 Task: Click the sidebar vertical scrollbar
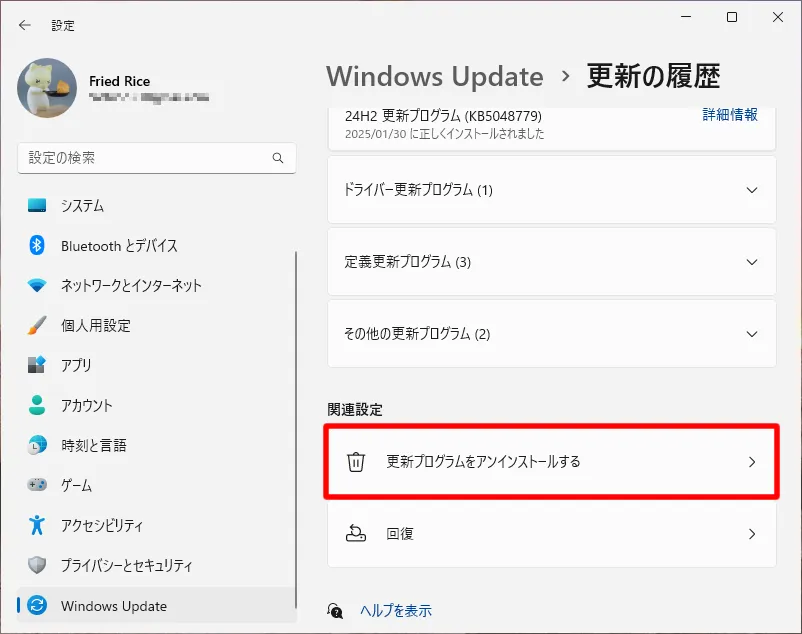point(296,429)
